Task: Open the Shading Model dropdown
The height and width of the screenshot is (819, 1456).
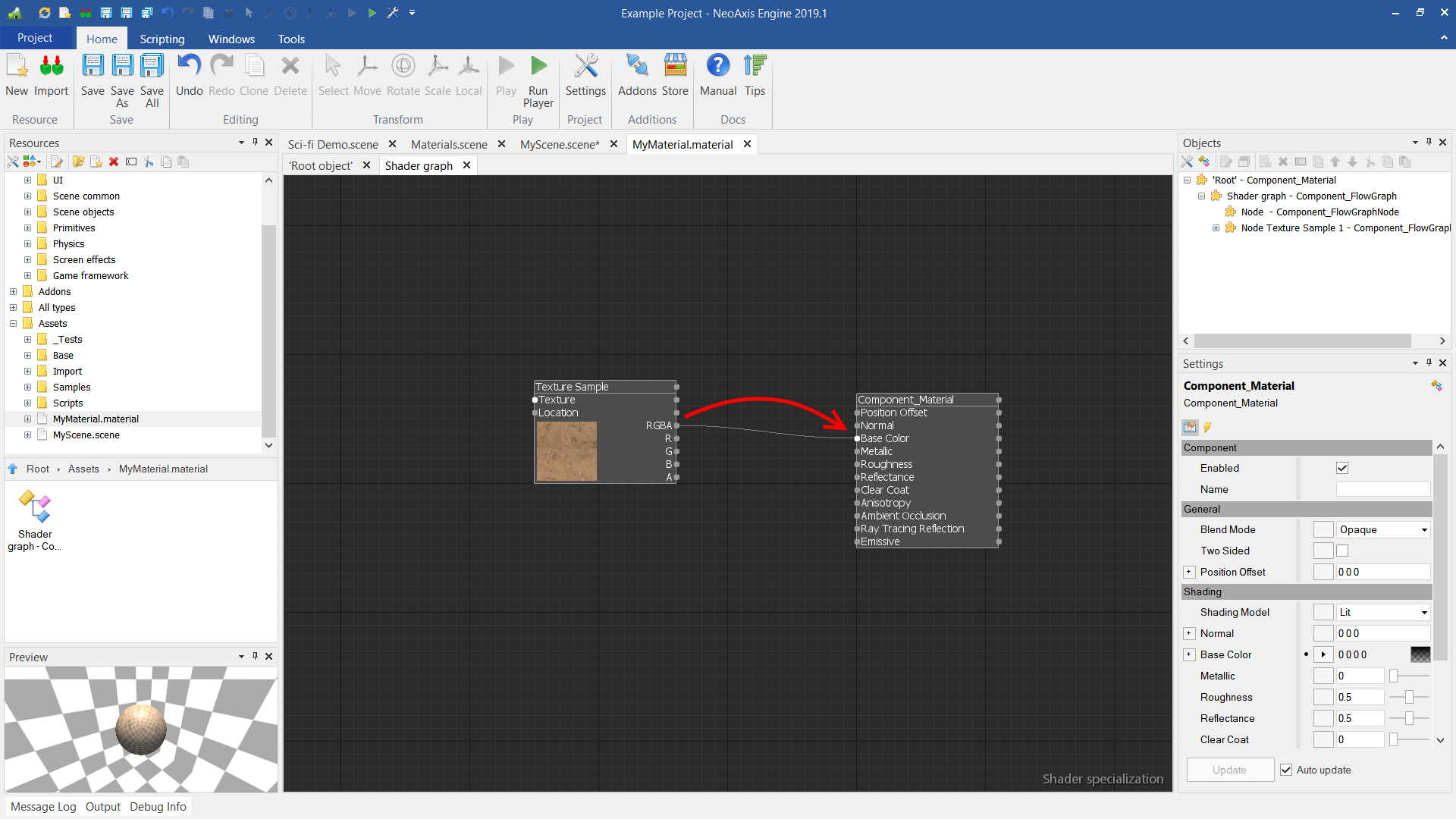Action: point(1383,613)
